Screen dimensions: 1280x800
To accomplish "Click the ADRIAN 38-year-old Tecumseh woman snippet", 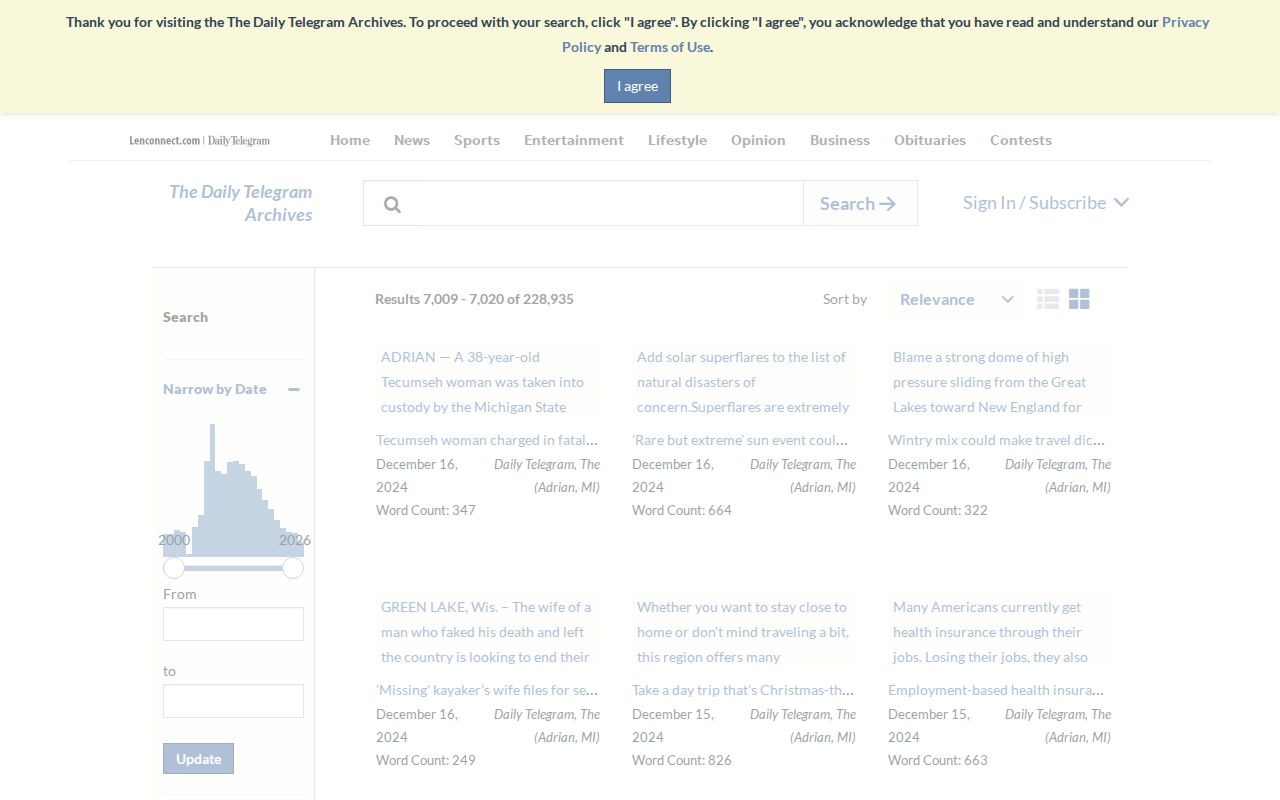I will 488,381.
